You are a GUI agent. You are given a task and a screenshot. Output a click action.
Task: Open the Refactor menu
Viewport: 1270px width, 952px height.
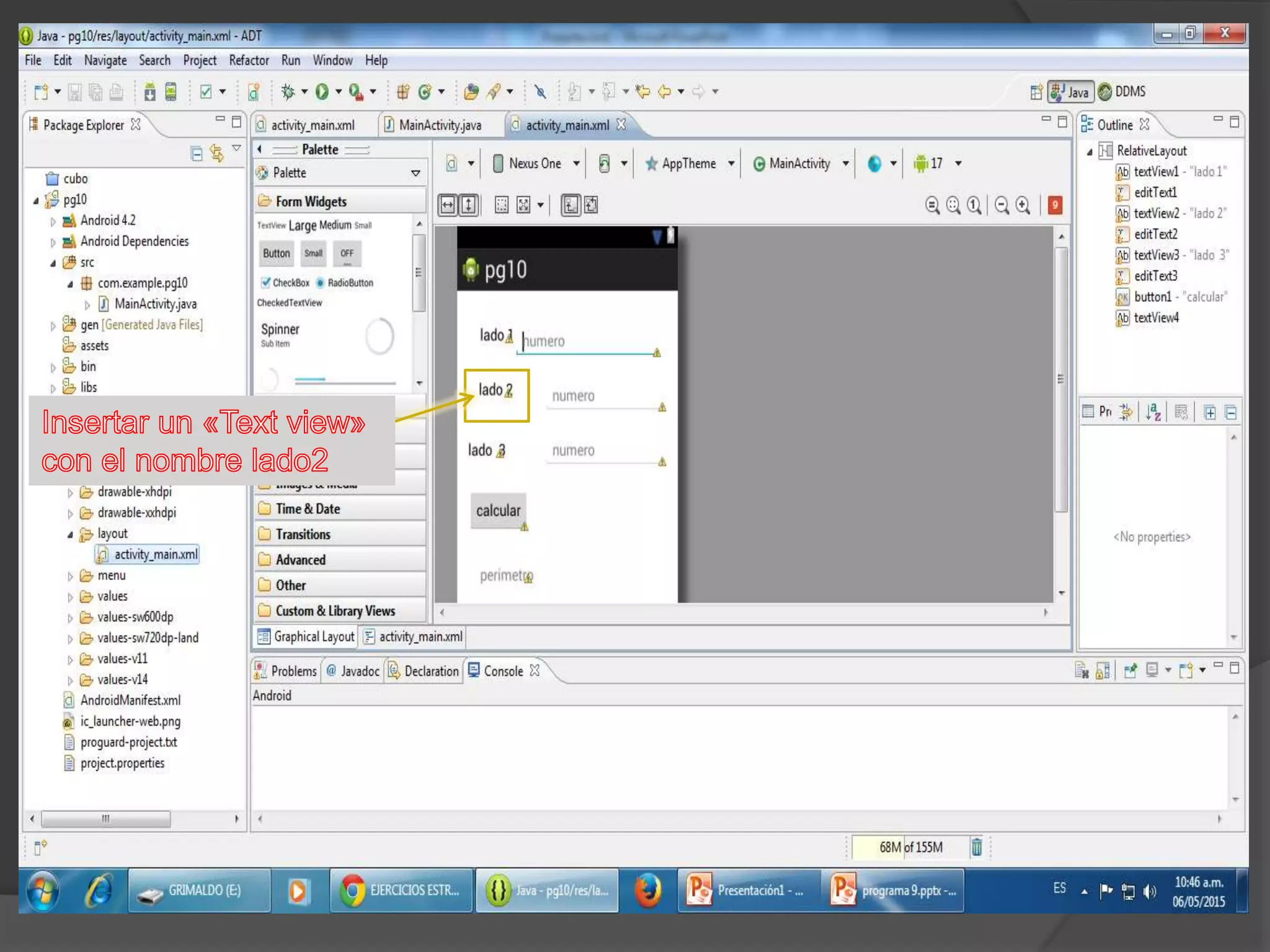click(249, 60)
